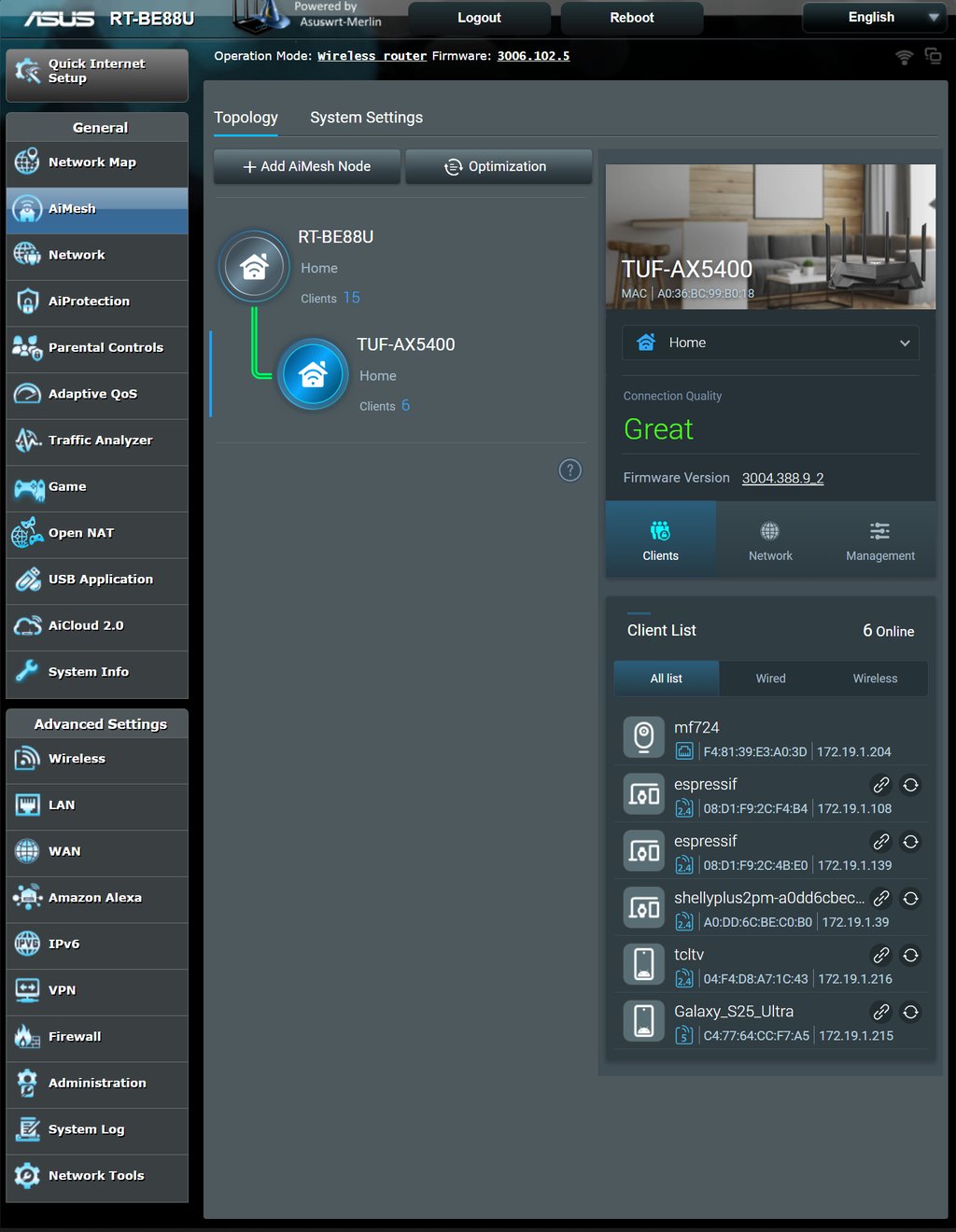Viewport: 956px width, 1232px height.
Task: Switch to the System Settings tab
Action: pos(366,118)
